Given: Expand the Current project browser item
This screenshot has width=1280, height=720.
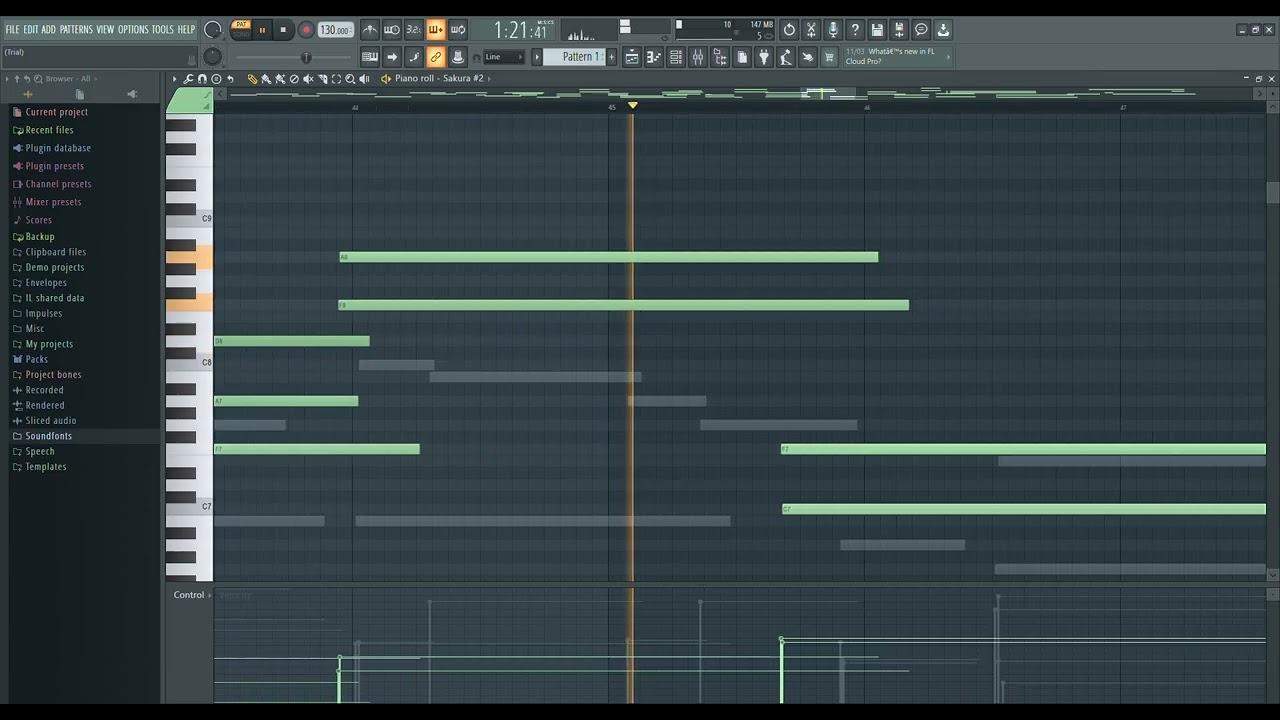Looking at the screenshot, I should (x=56, y=112).
